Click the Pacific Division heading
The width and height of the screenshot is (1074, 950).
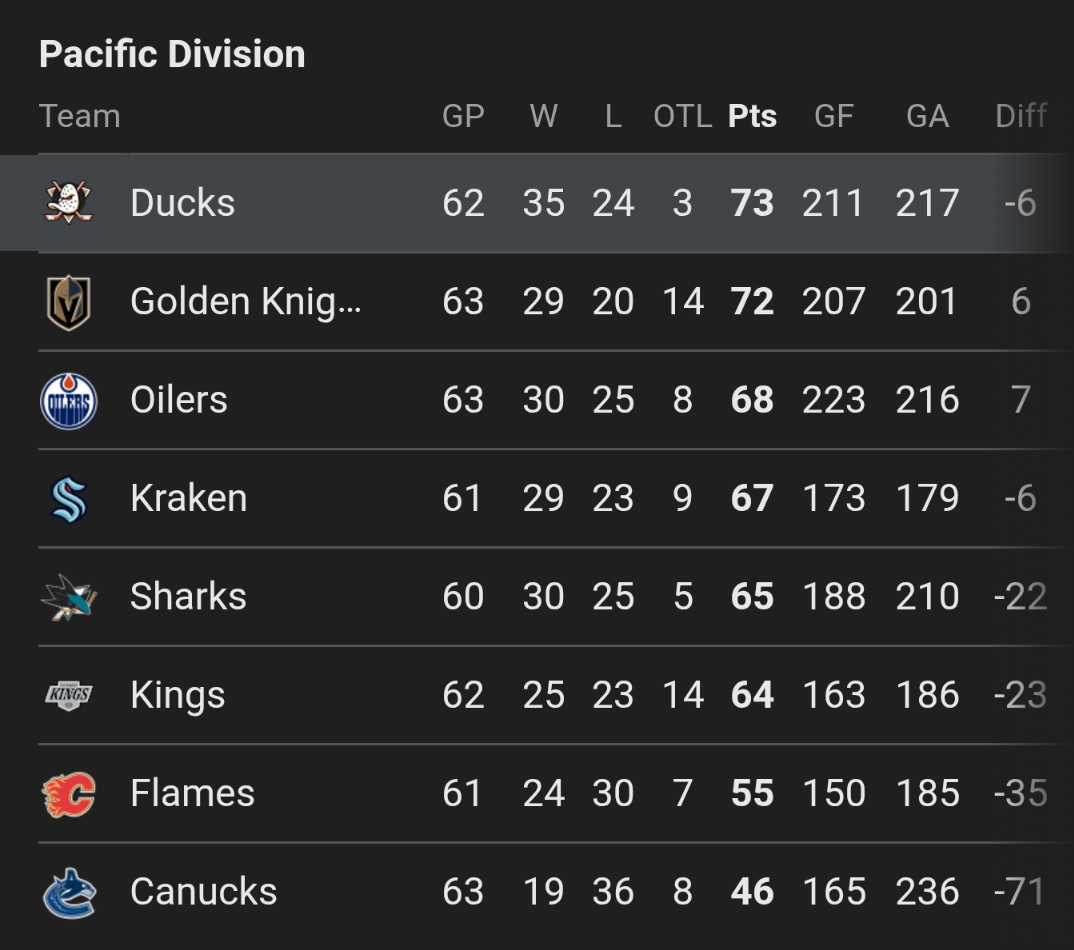coord(172,54)
